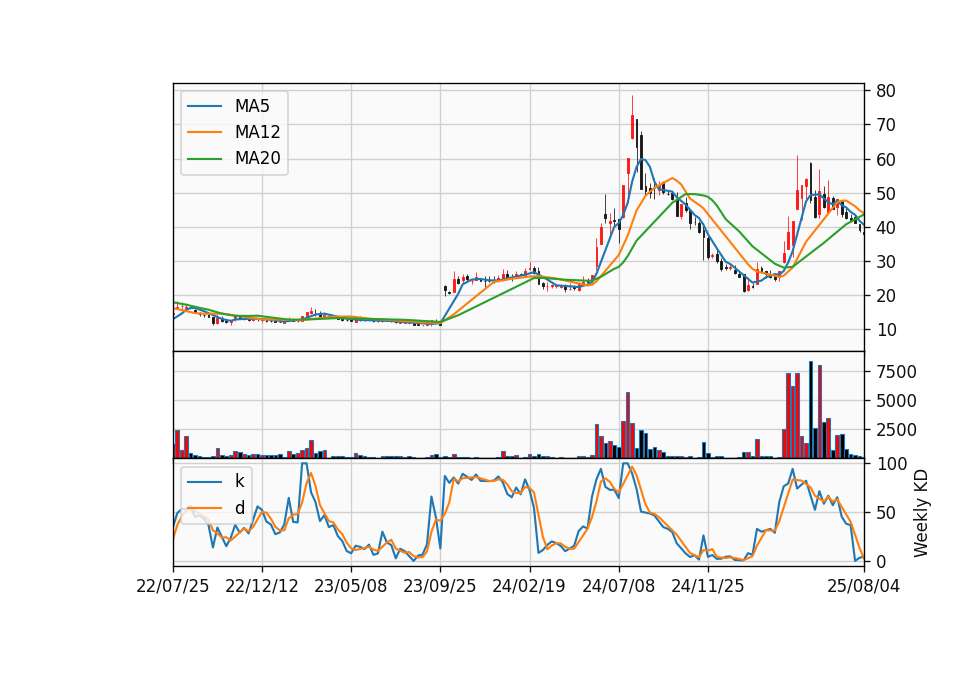This screenshot has width=960, height=690.
Task: Click the price axis value 20
Action: coord(886,296)
